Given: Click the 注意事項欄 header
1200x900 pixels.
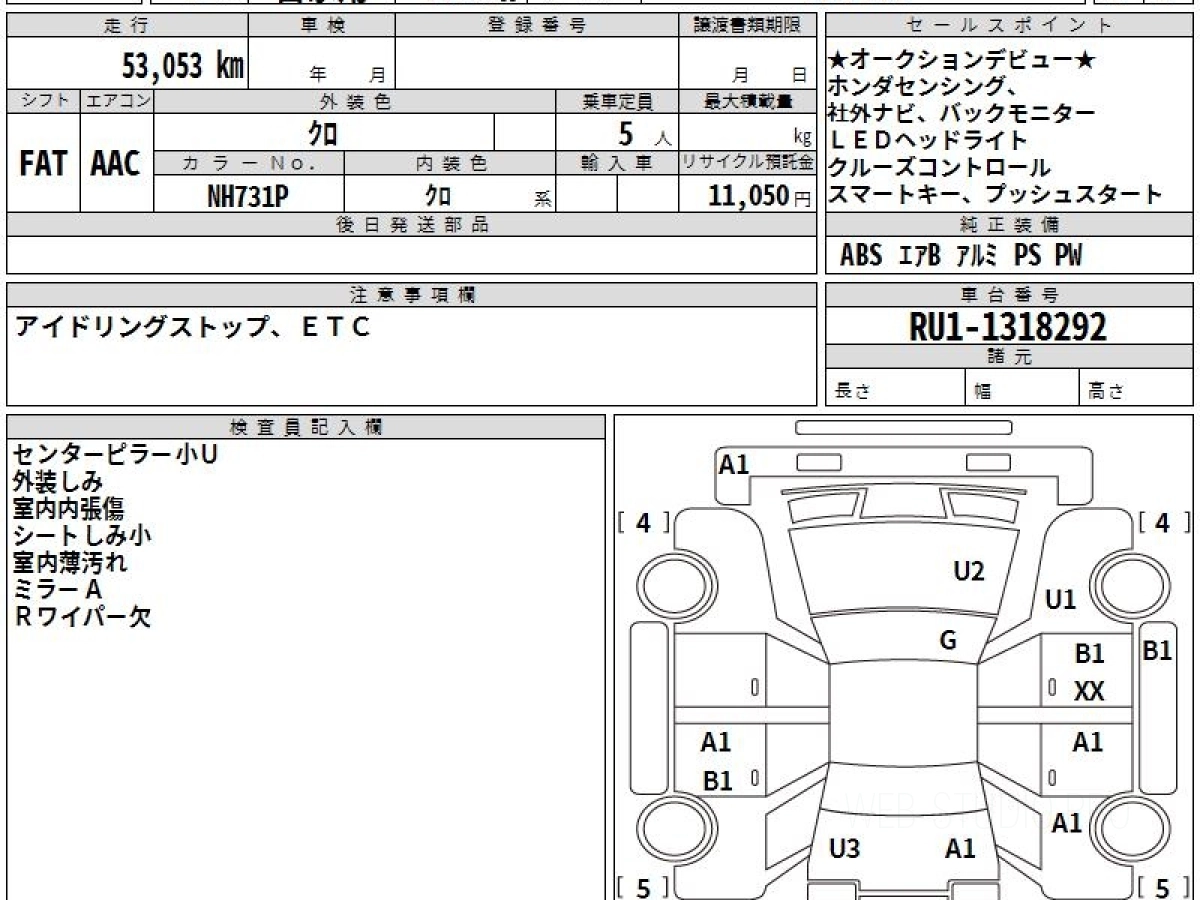Looking at the screenshot, I should (412, 294).
